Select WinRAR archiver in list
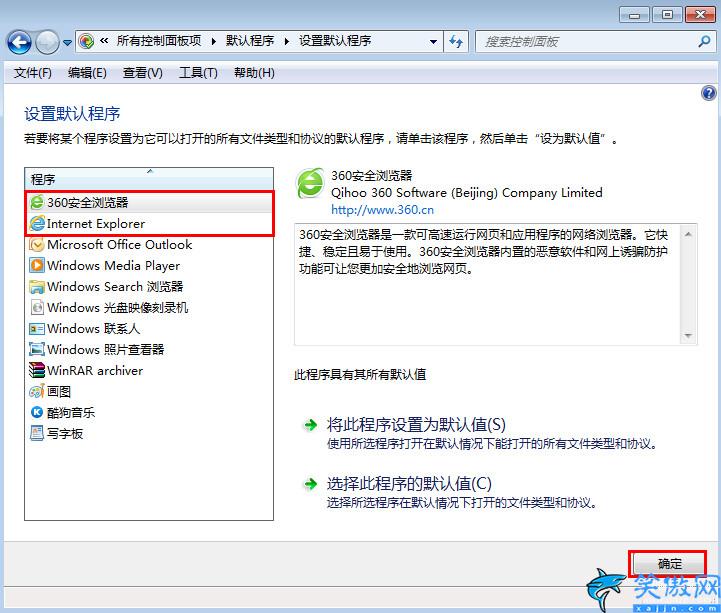721x613 pixels. coord(149,371)
